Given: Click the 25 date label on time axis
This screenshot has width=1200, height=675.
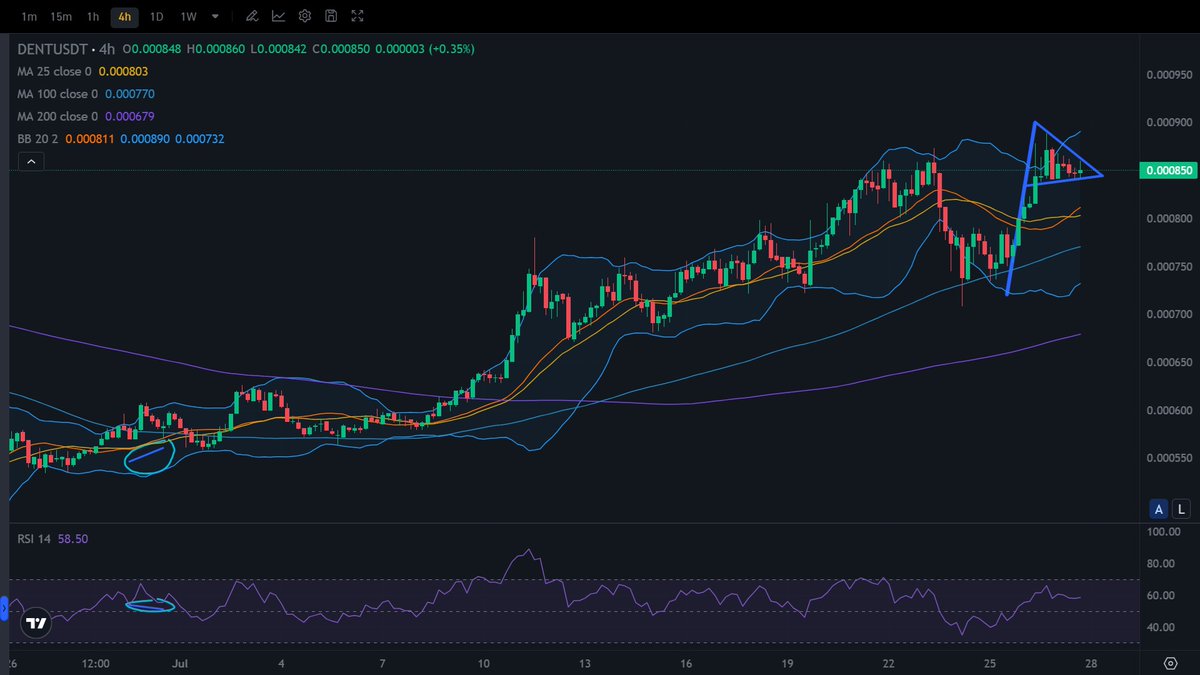Looking at the screenshot, I should [x=989, y=663].
